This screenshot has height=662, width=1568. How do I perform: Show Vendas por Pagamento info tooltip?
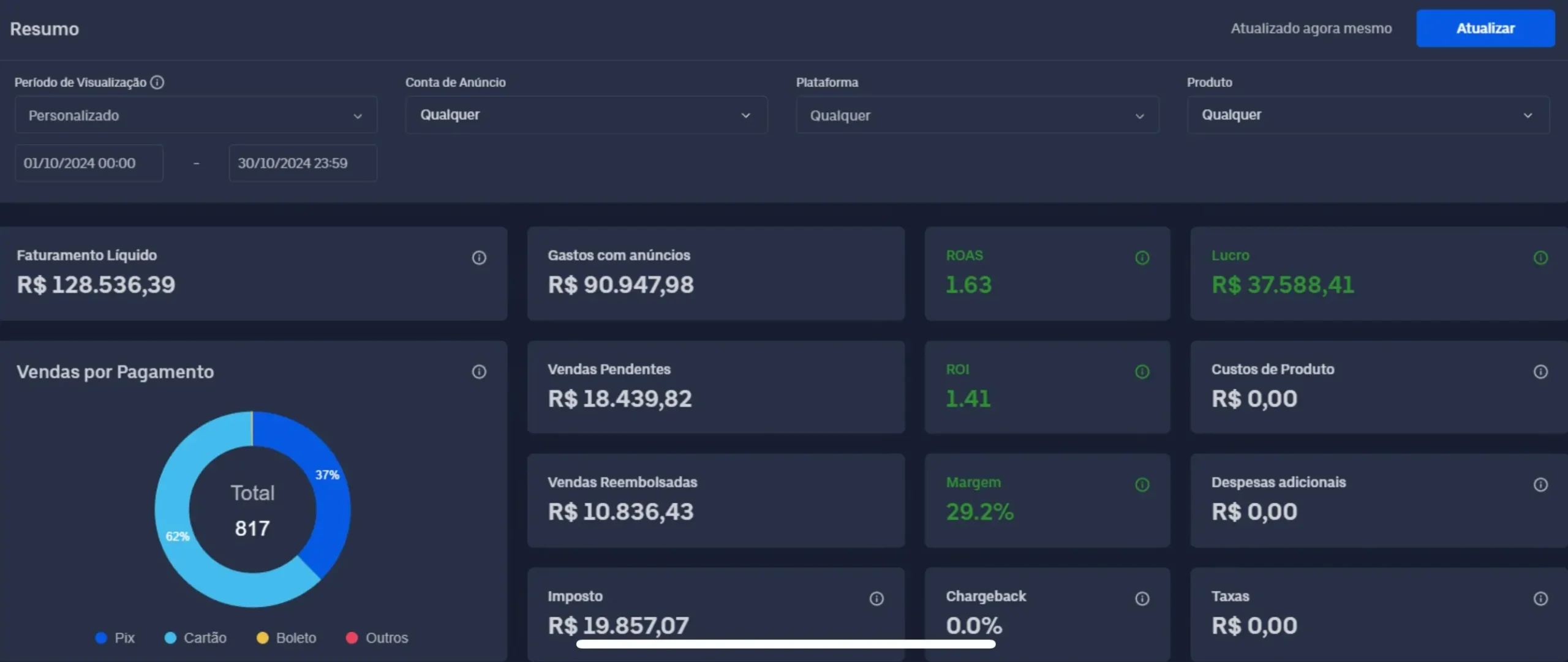479,372
